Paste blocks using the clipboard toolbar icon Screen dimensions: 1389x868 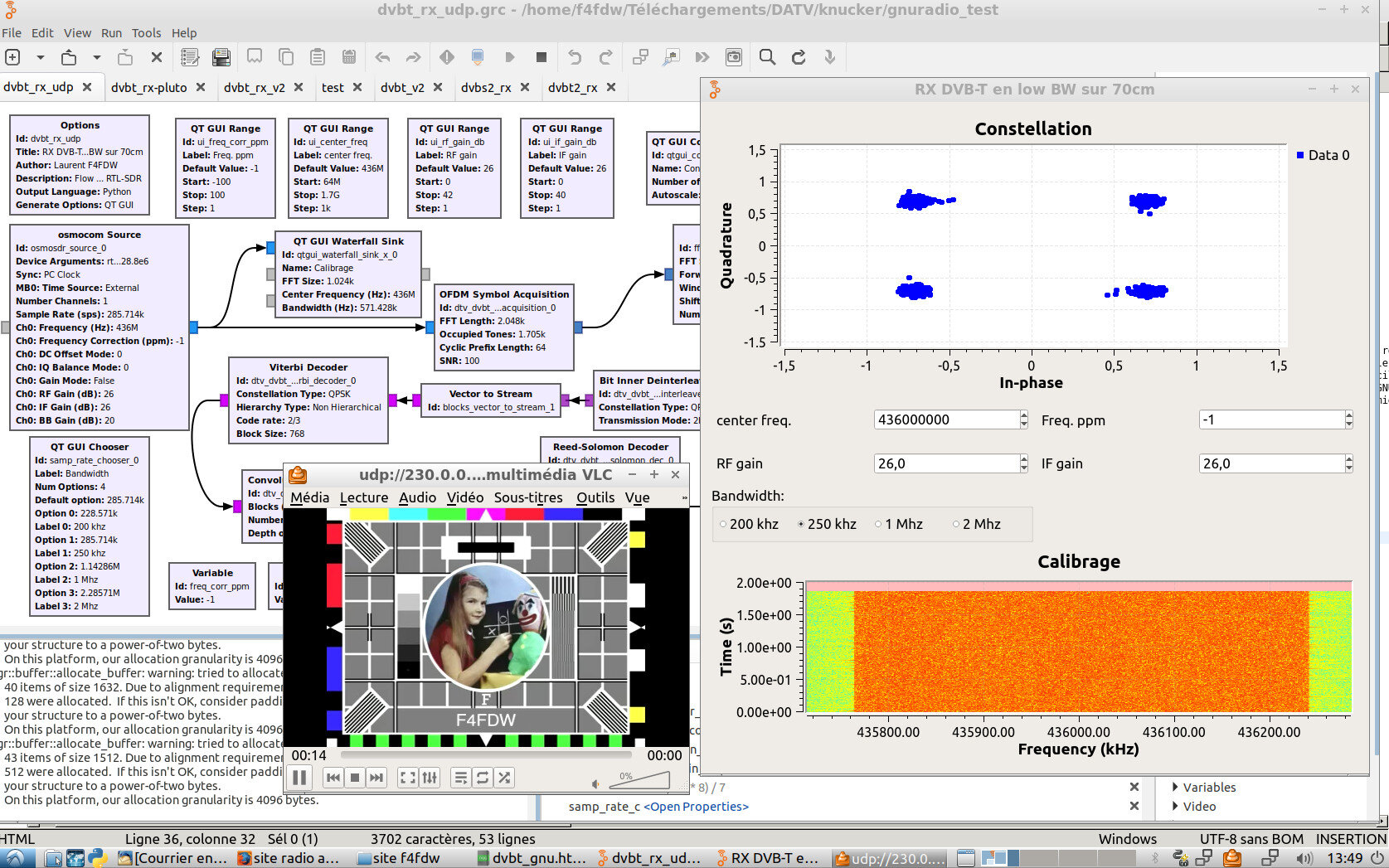click(318, 57)
